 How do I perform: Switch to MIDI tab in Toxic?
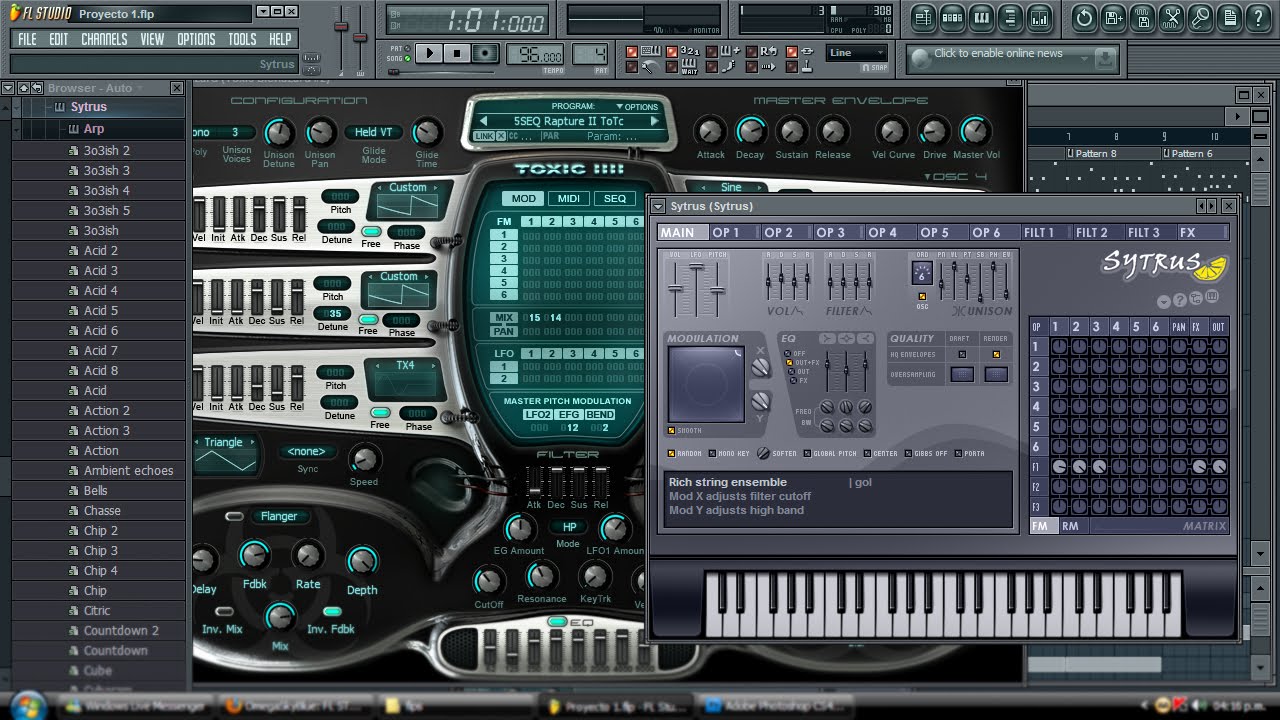coord(569,198)
